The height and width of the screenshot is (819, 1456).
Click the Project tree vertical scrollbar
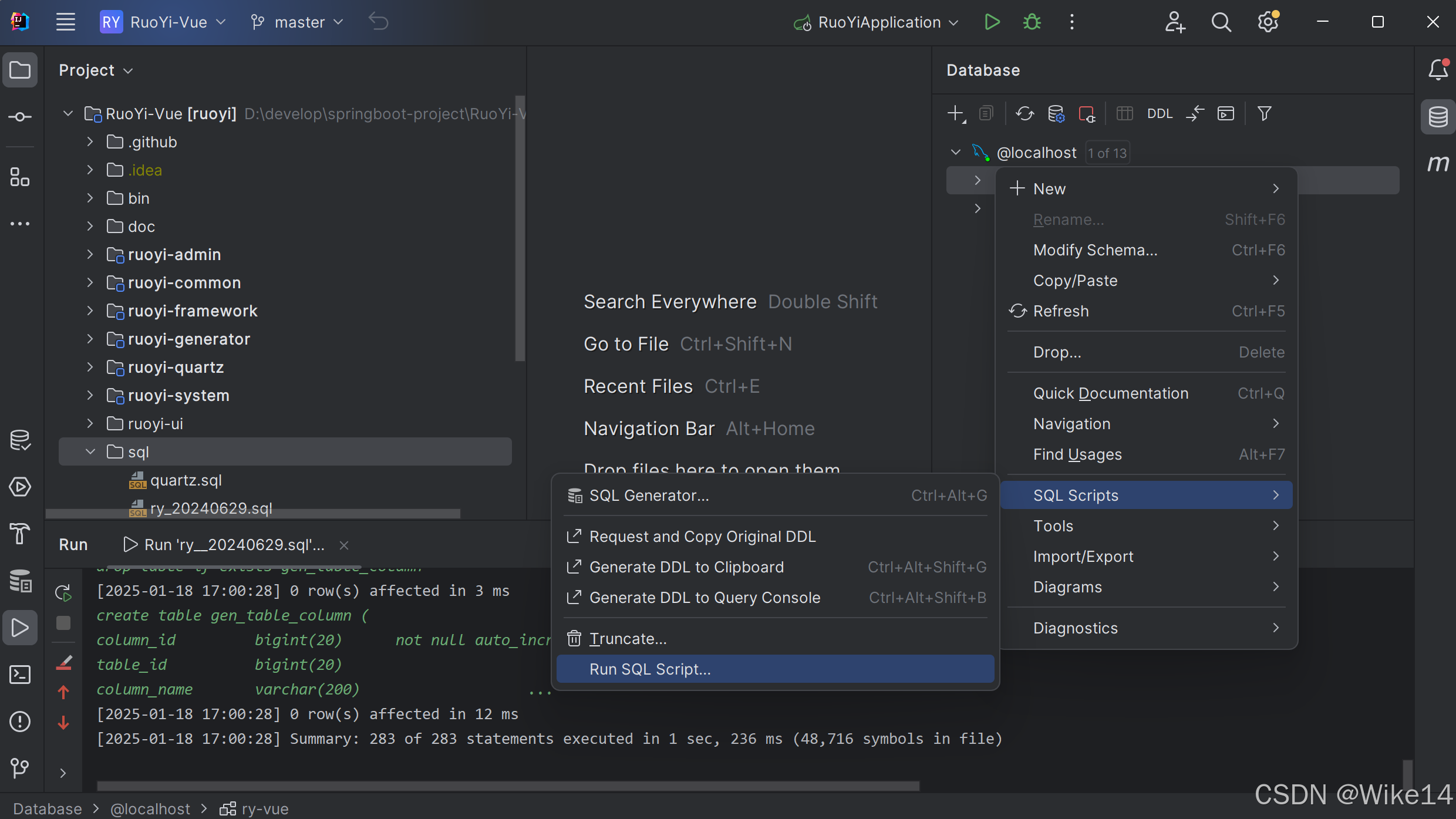[x=519, y=229]
